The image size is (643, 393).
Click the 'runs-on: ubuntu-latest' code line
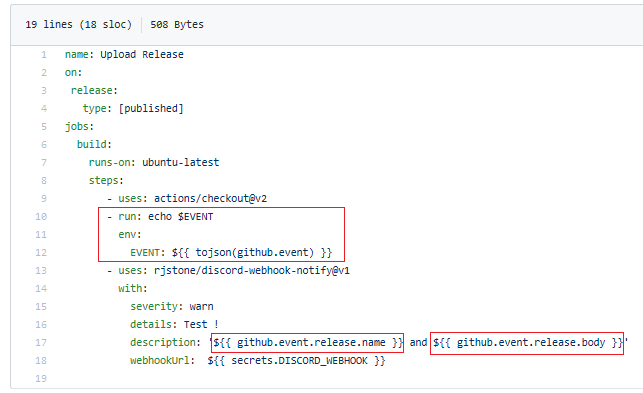pyautogui.click(x=154, y=163)
